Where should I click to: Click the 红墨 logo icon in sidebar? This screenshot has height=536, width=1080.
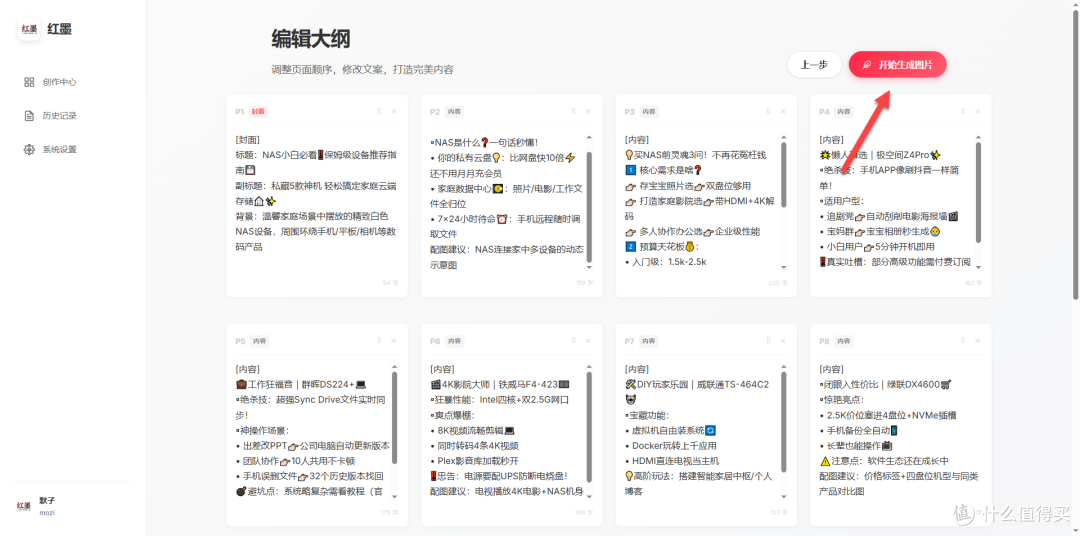tap(29, 29)
